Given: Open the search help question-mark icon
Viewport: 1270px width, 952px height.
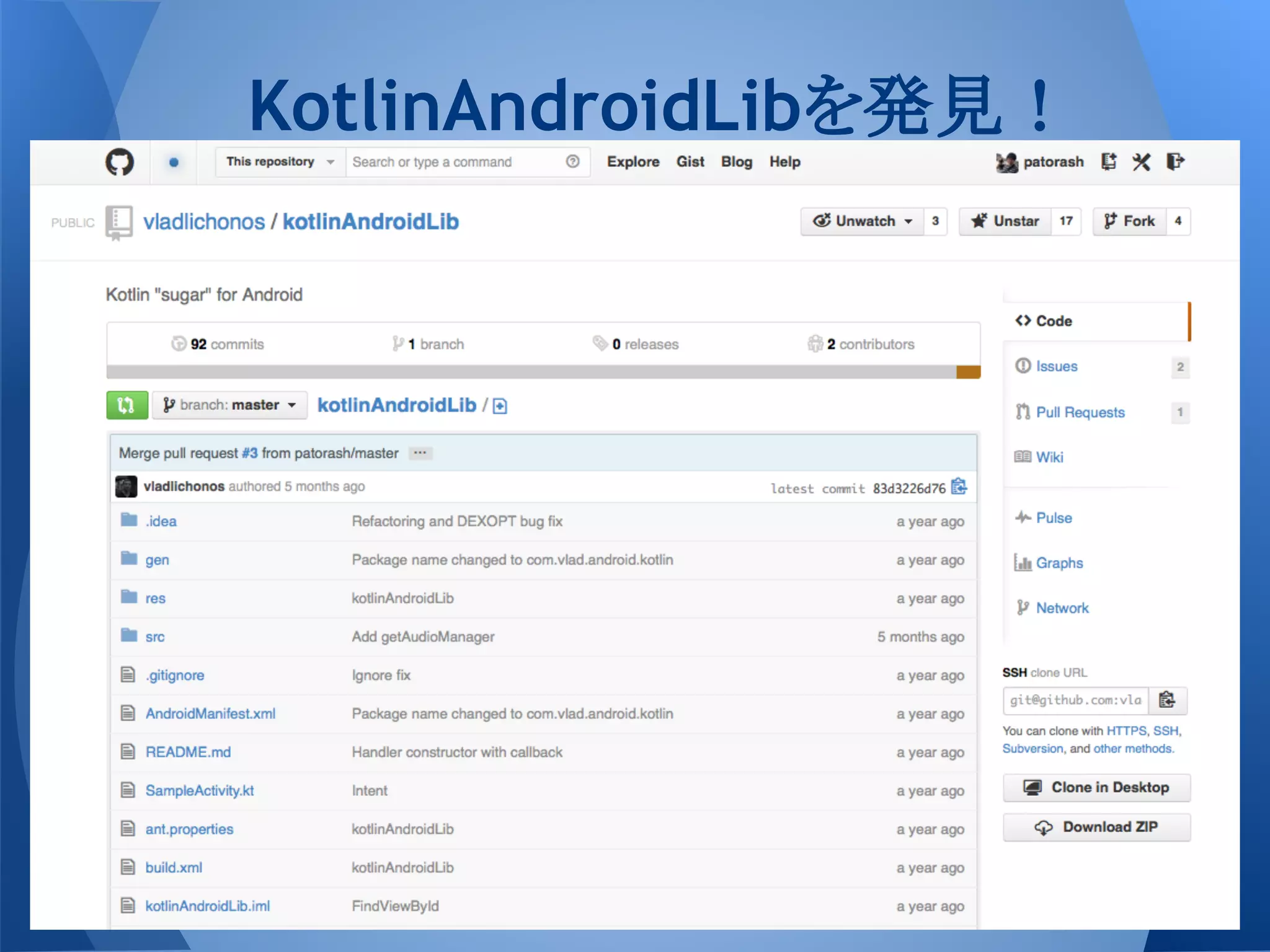Looking at the screenshot, I should 572,162.
